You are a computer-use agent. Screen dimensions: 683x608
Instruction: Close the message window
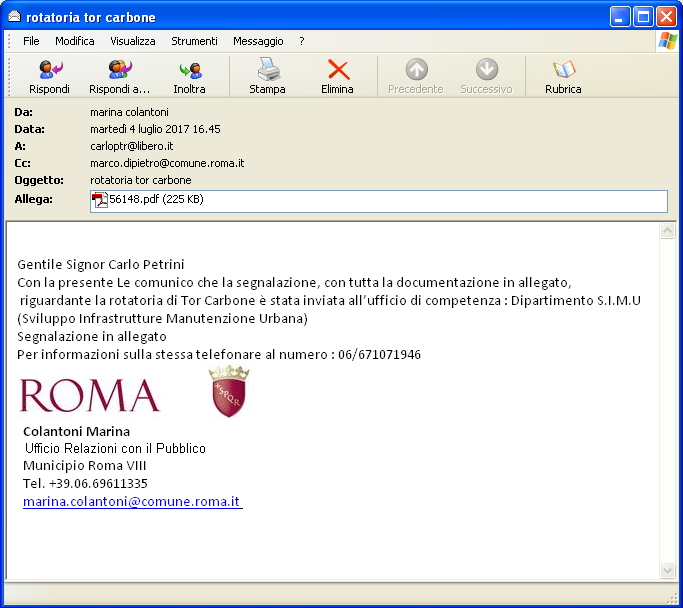[666, 17]
